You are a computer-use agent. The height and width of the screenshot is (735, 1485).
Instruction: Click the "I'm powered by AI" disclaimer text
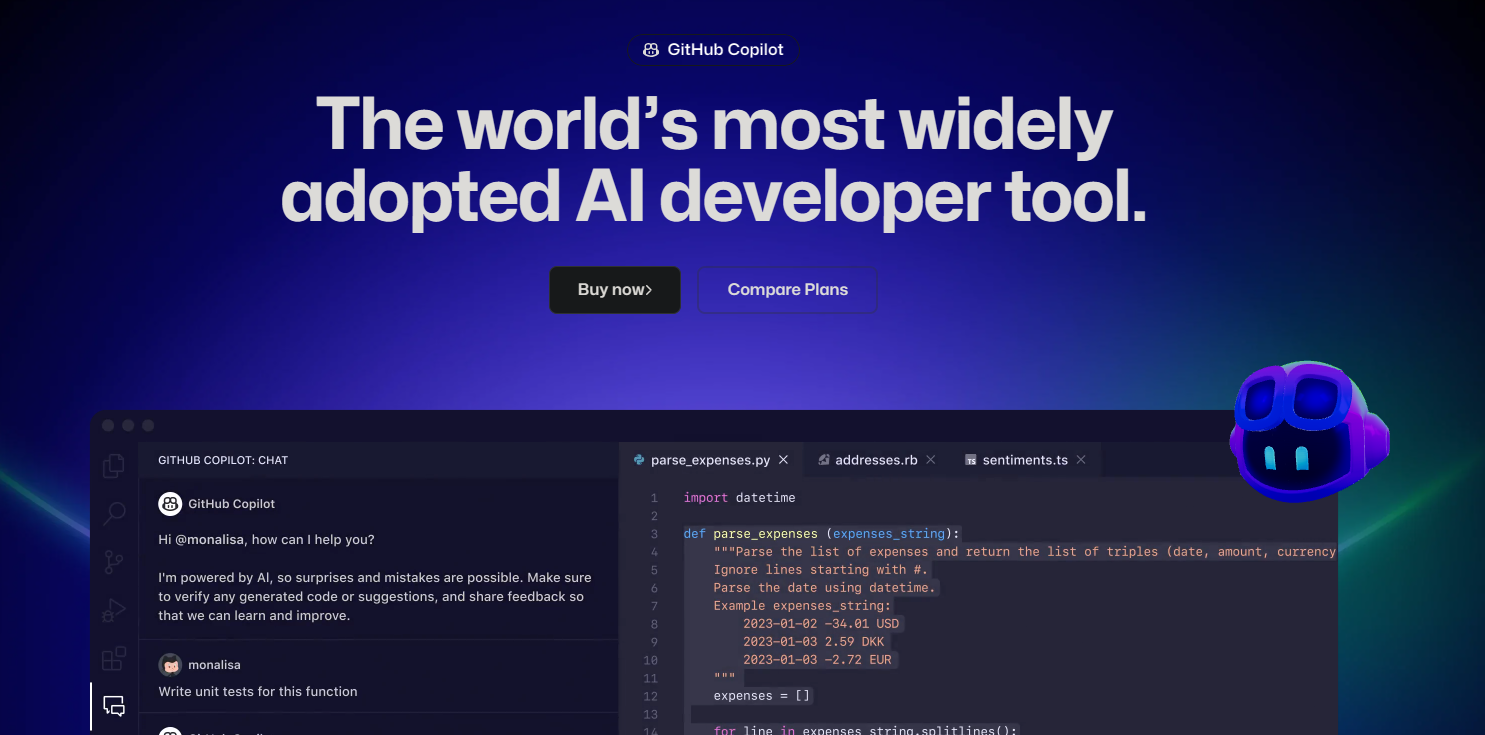click(375, 597)
